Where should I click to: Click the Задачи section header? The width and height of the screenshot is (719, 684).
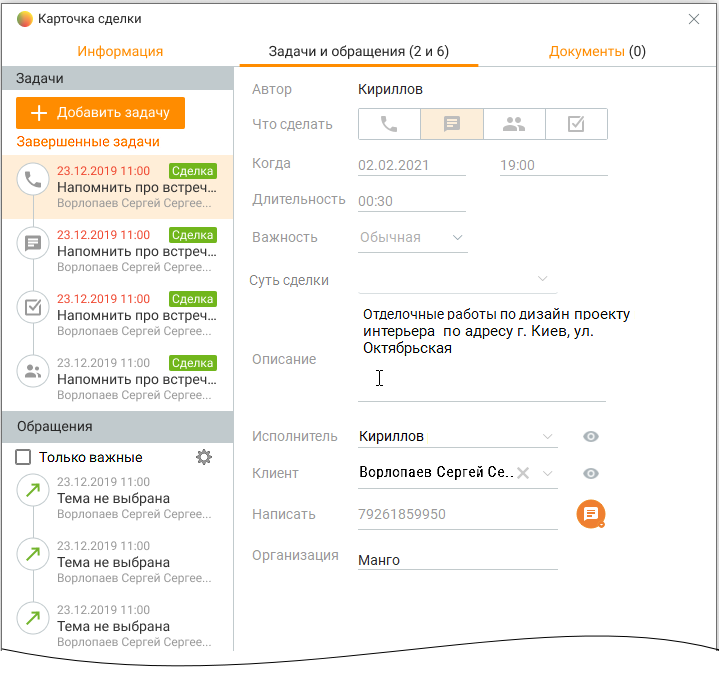pyautogui.click(x=118, y=78)
